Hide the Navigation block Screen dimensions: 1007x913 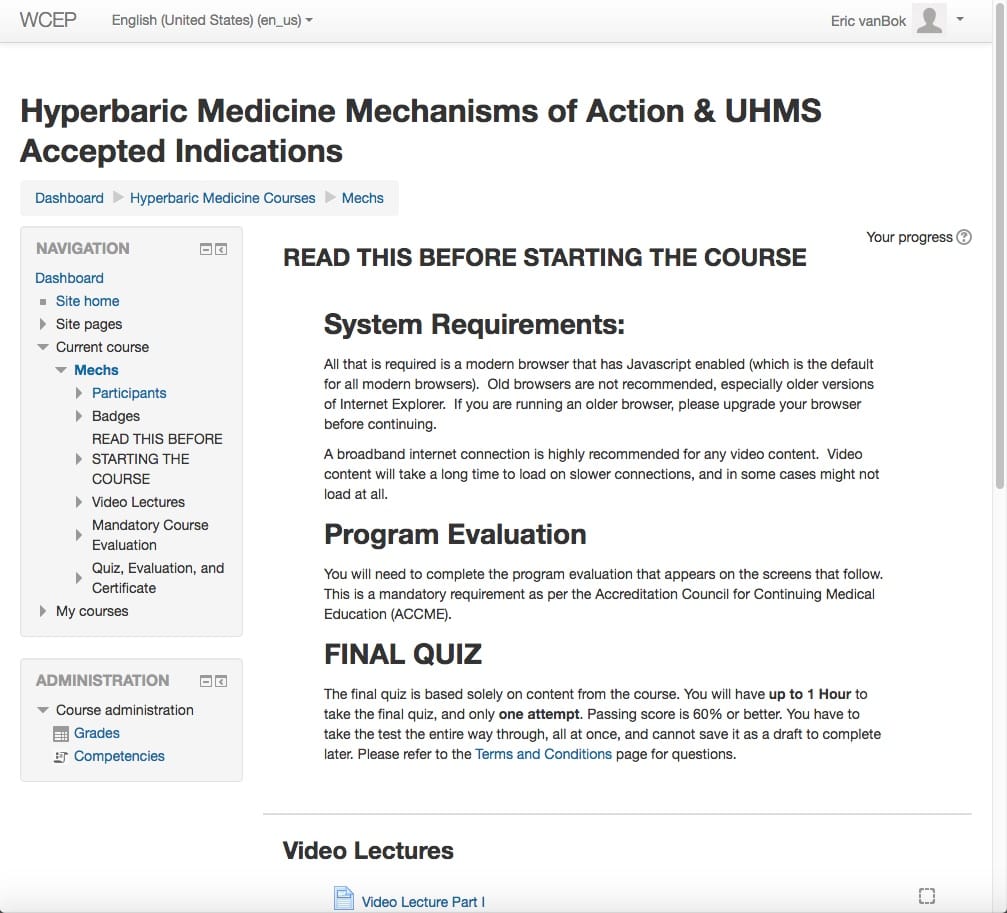206,249
